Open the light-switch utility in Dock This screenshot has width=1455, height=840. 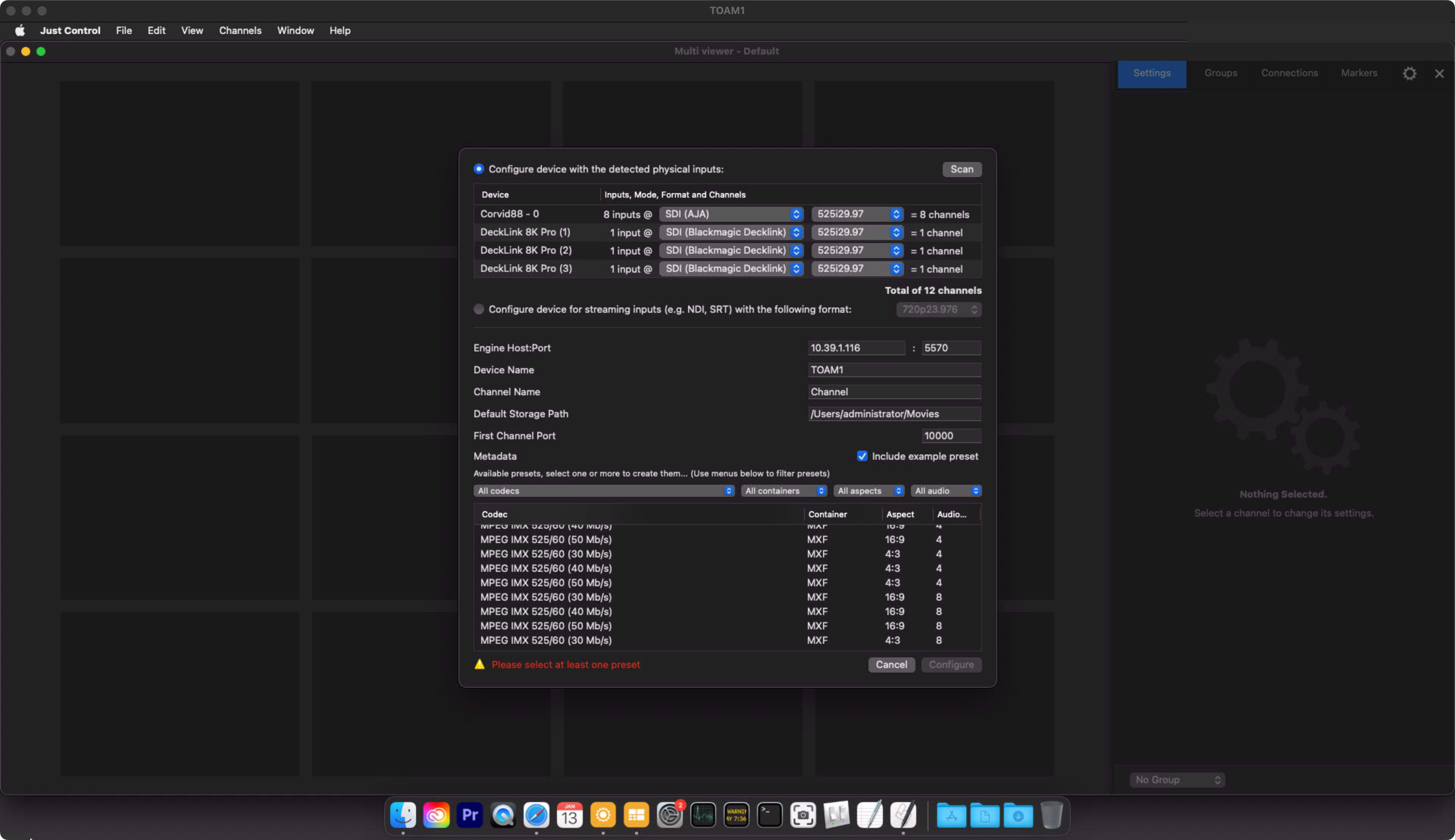(x=836, y=815)
